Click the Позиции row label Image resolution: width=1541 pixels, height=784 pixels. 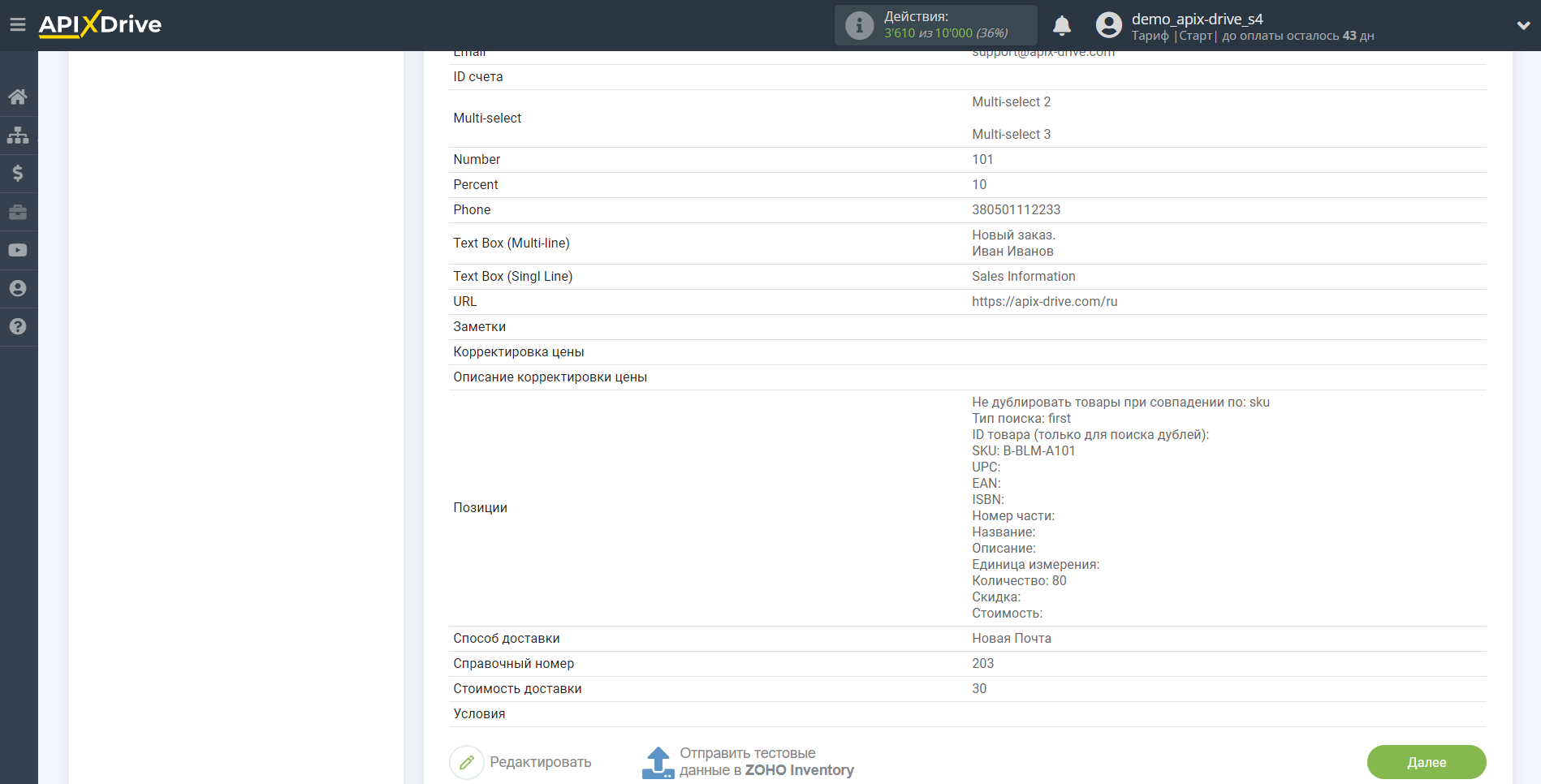point(480,507)
